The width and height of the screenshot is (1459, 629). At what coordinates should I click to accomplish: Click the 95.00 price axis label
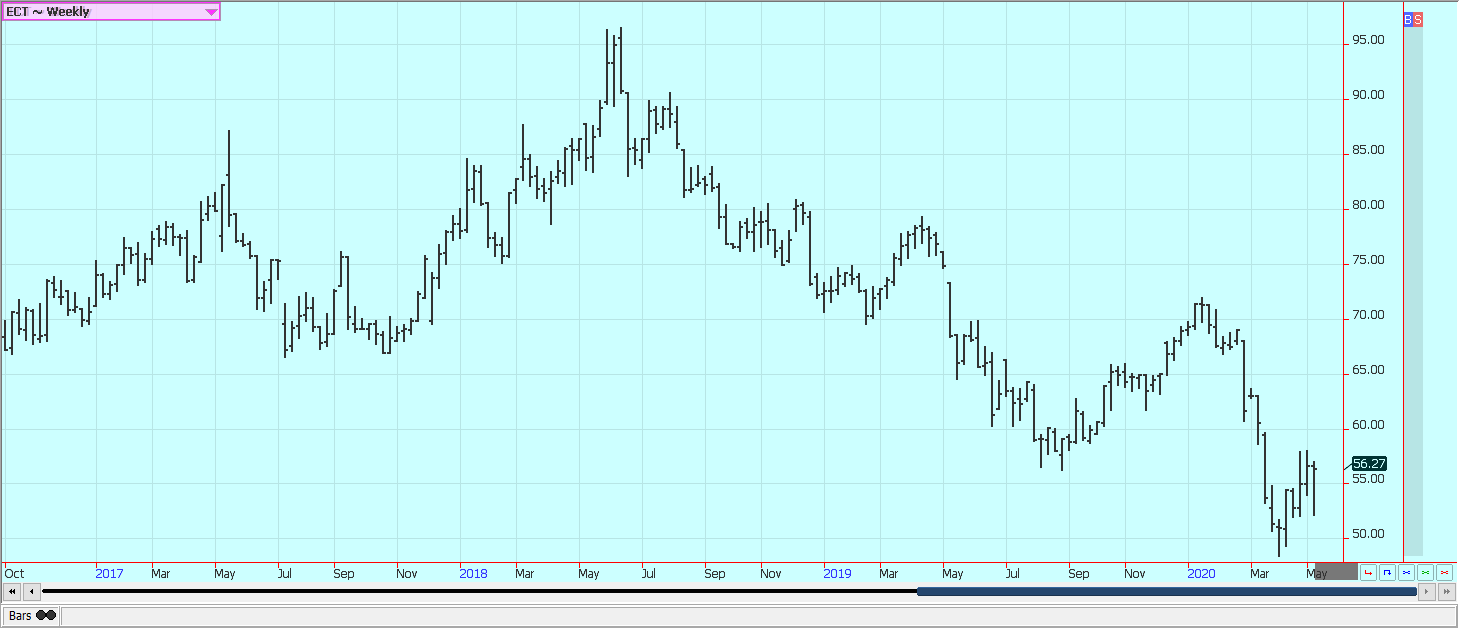1369,40
